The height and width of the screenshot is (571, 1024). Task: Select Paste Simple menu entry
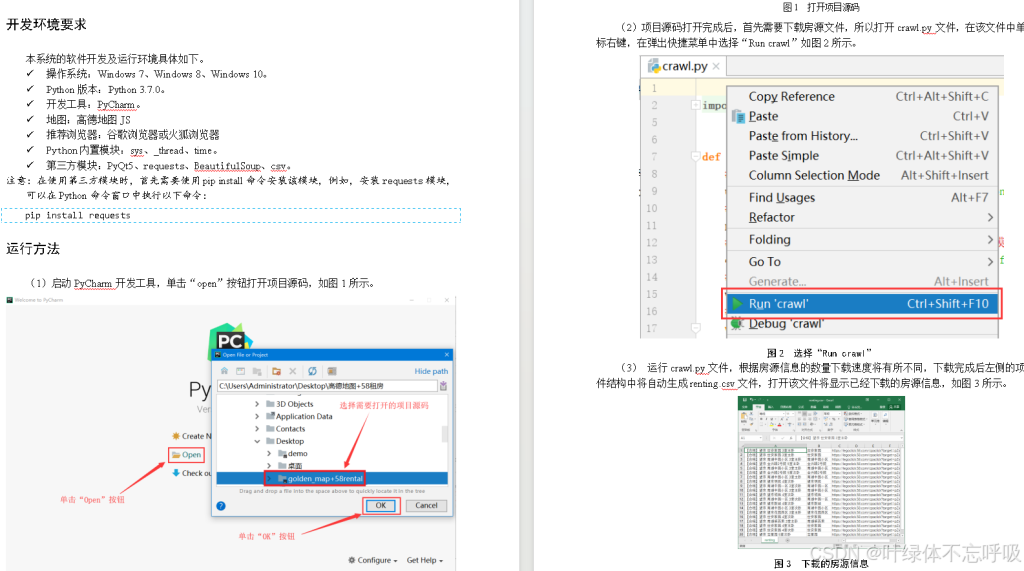(862, 155)
